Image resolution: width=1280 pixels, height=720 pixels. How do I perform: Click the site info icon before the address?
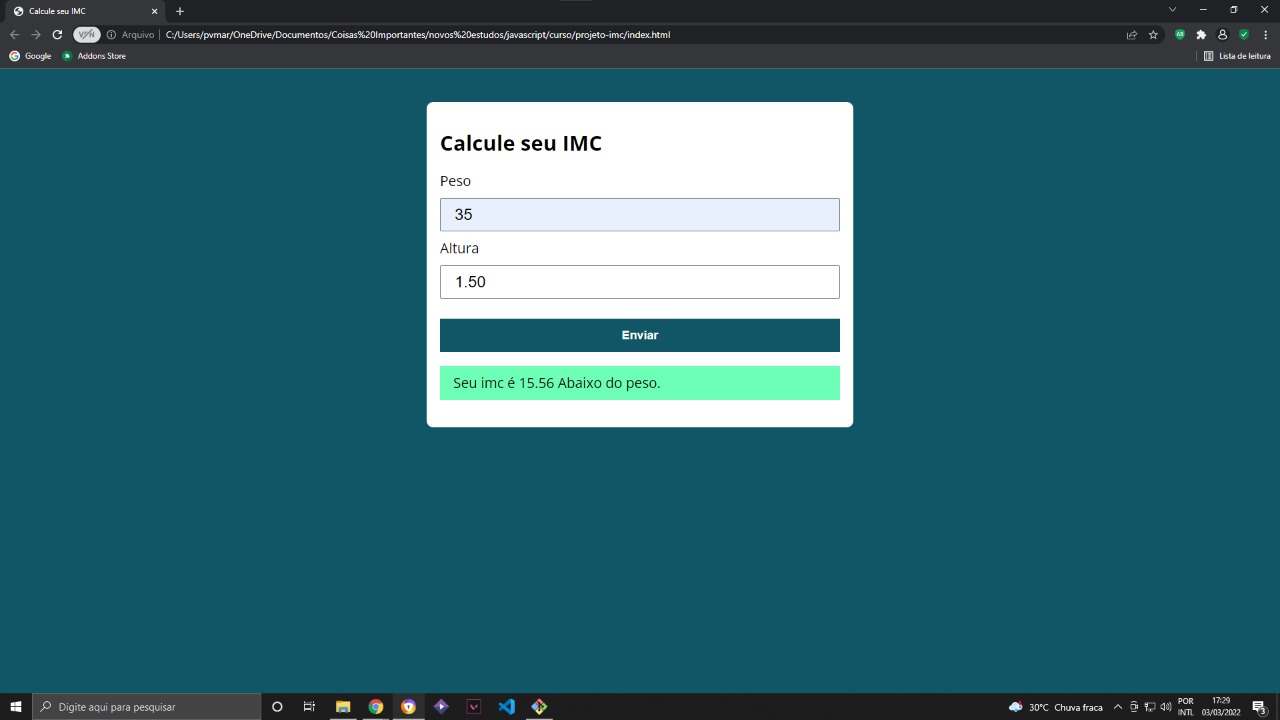(x=113, y=34)
